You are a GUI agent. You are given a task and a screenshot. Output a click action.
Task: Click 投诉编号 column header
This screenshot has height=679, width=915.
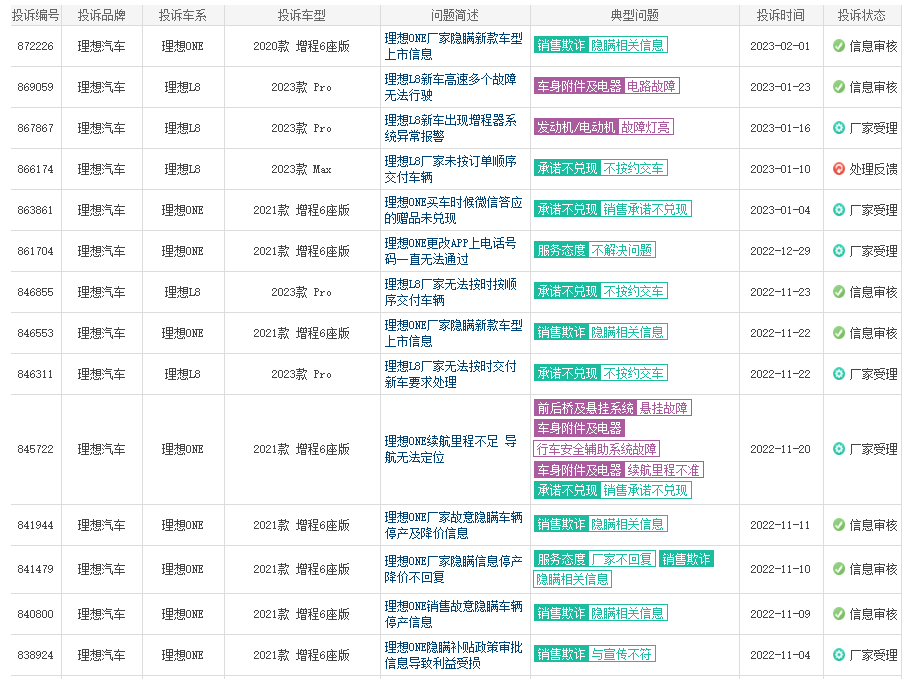pos(36,16)
